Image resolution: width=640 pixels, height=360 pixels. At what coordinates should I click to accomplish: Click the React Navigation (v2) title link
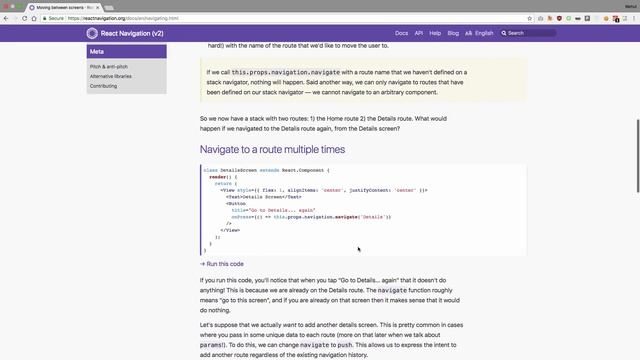tap(132, 33)
